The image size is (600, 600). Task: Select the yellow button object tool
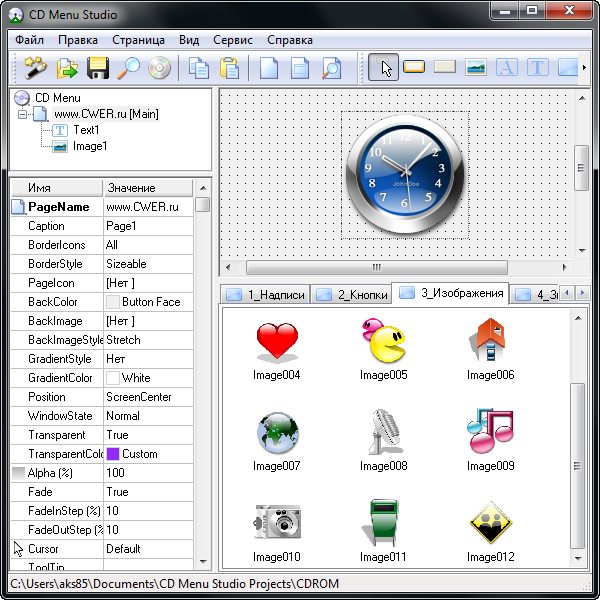tap(414, 68)
